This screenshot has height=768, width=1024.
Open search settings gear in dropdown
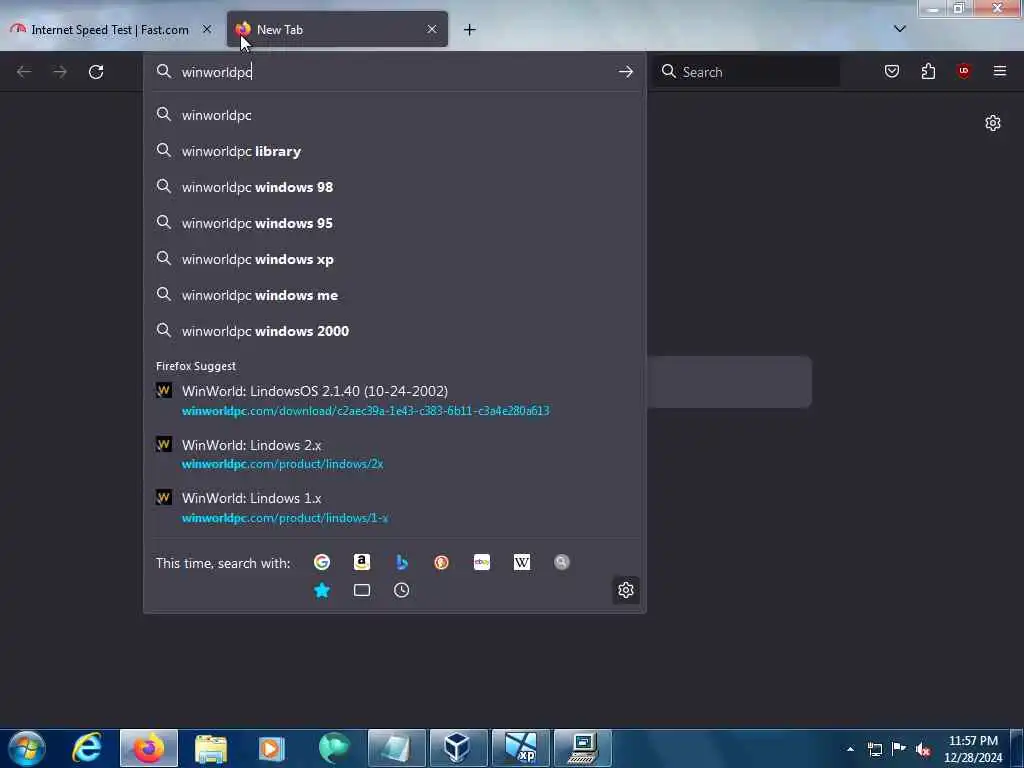(626, 590)
